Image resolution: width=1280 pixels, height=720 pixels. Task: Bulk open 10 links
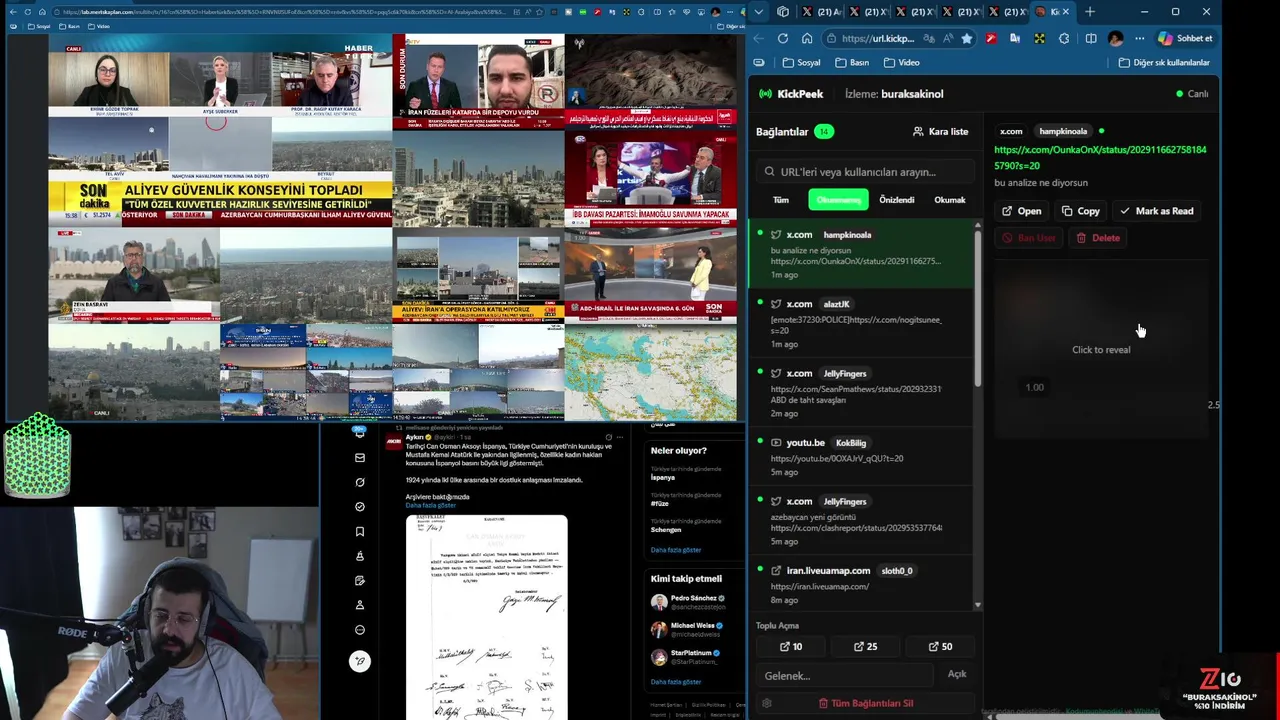(x=790, y=646)
